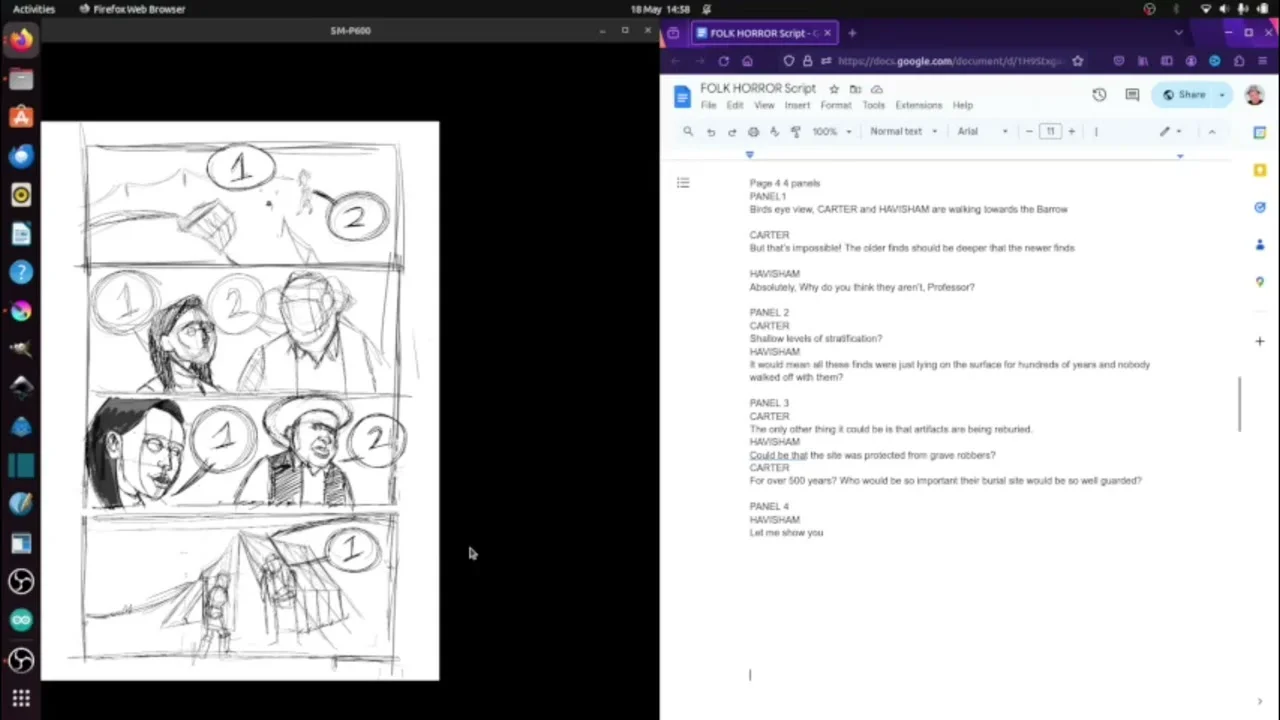Click the Print icon in Docs toolbar
Image resolution: width=1280 pixels, height=720 pixels.
pos(753,132)
